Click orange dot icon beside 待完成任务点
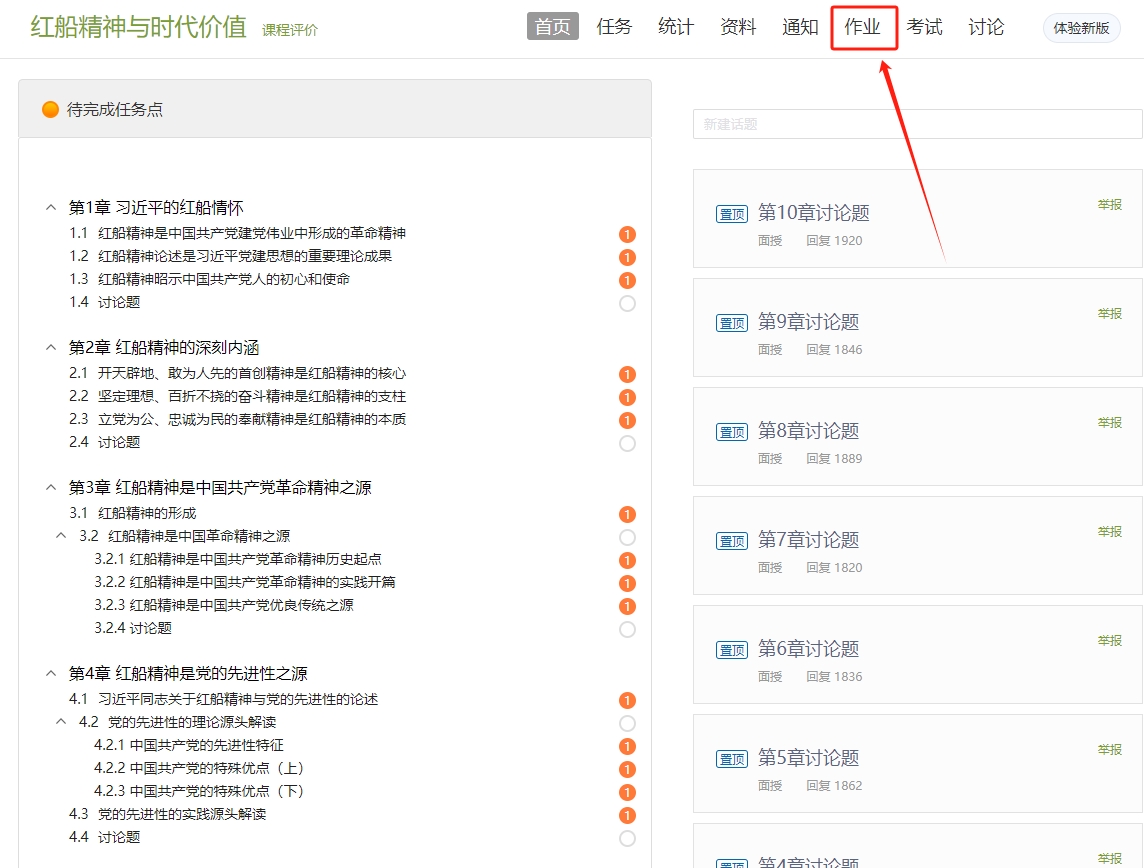The height and width of the screenshot is (868, 1144). click(x=50, y=110)
